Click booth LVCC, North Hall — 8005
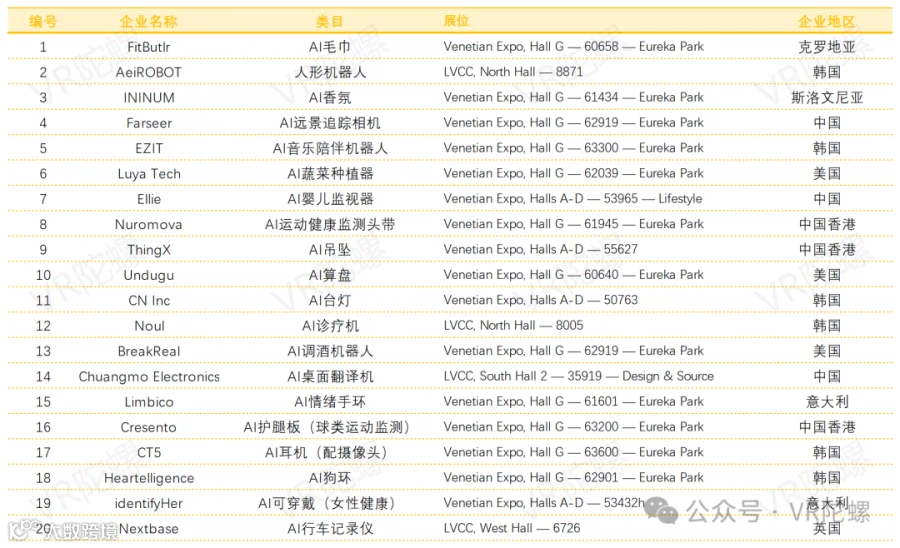The image size is (900, 548). click(x=513, y=325)
